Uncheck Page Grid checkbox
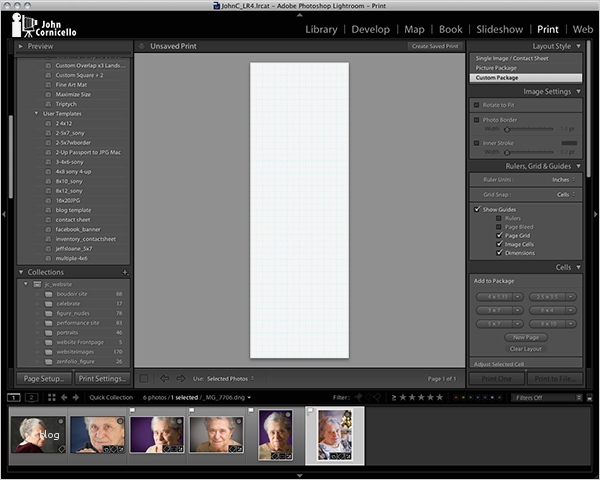The height and width of the screenshot is (480, 600). click(499, 235)
